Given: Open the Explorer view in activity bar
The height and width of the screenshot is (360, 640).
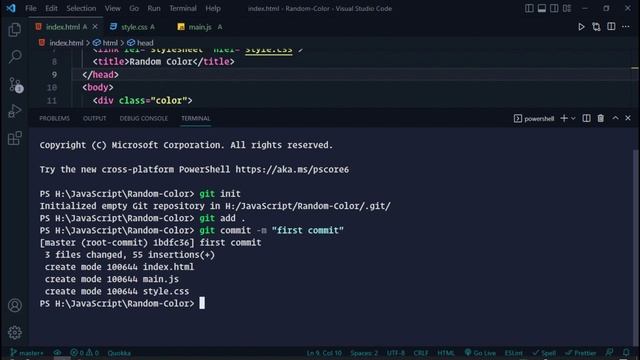Looking at the screenshot, I should (15, 30).
